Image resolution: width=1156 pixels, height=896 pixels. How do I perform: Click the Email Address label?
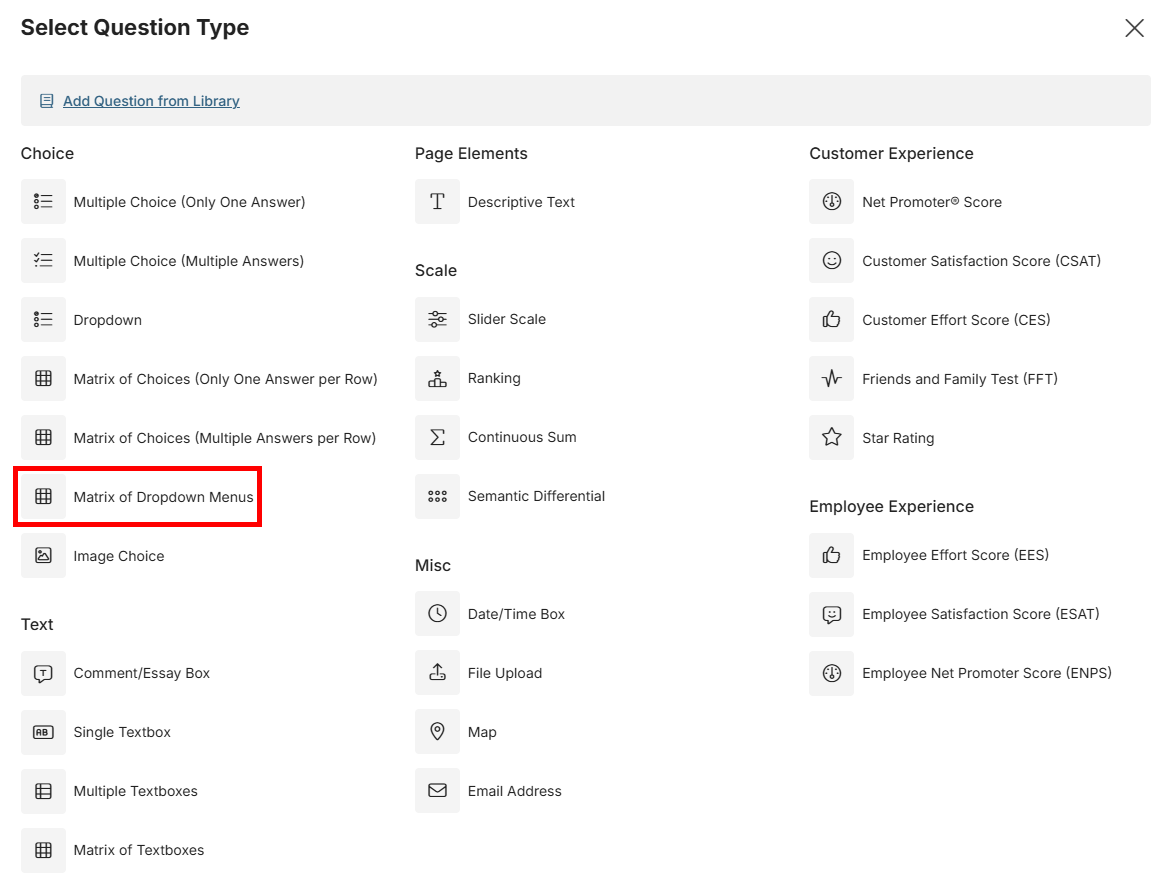[x=515, y=791]
